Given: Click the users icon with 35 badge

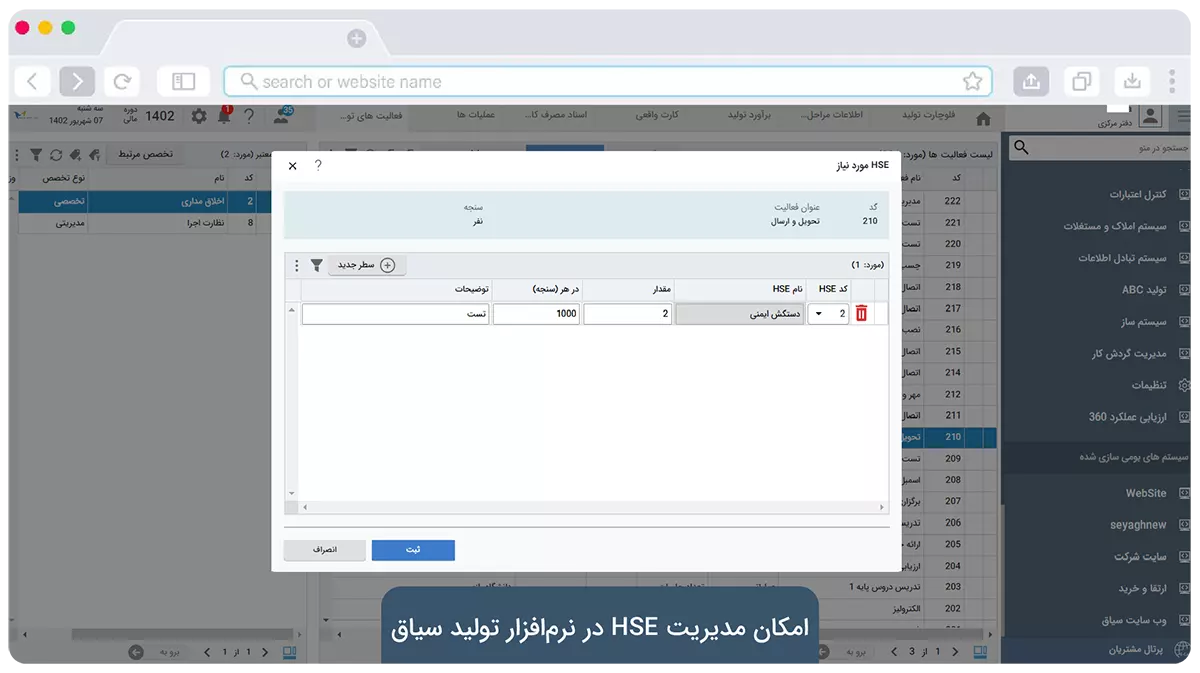Looking at the screenshot, I should (282, 116).
